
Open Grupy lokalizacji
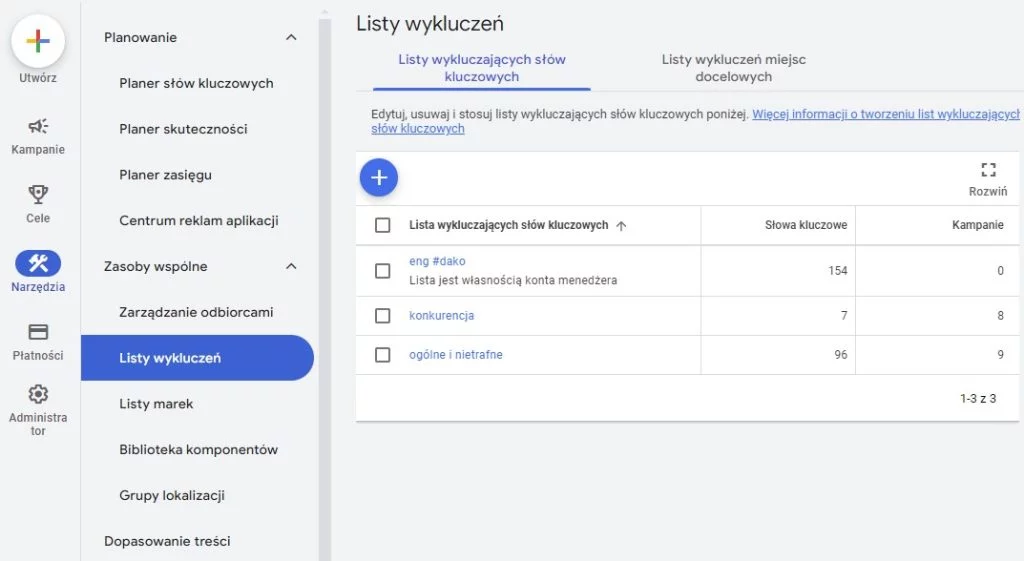pos(172,495)
